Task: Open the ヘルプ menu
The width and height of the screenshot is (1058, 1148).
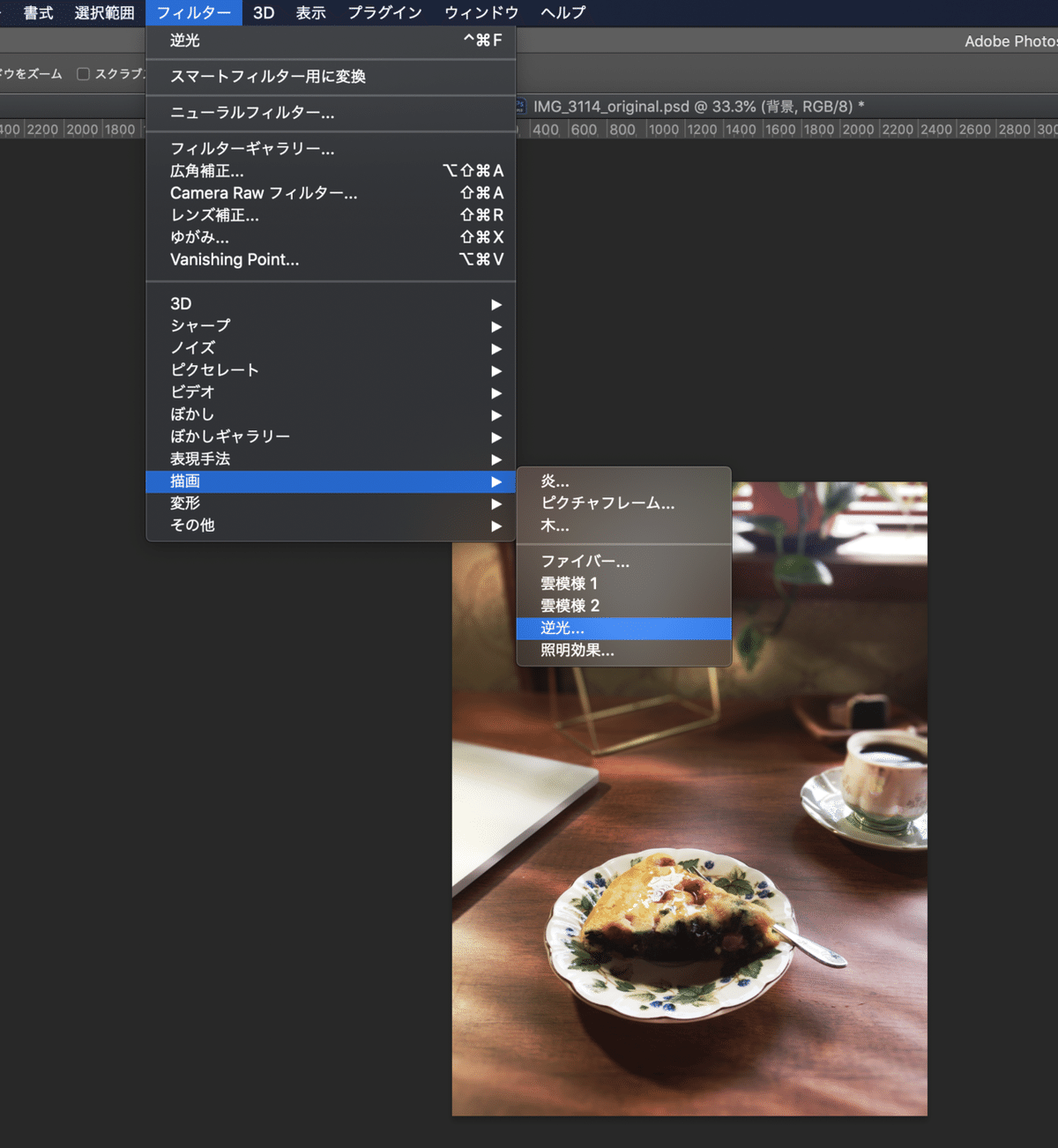Action: point(562,12)
